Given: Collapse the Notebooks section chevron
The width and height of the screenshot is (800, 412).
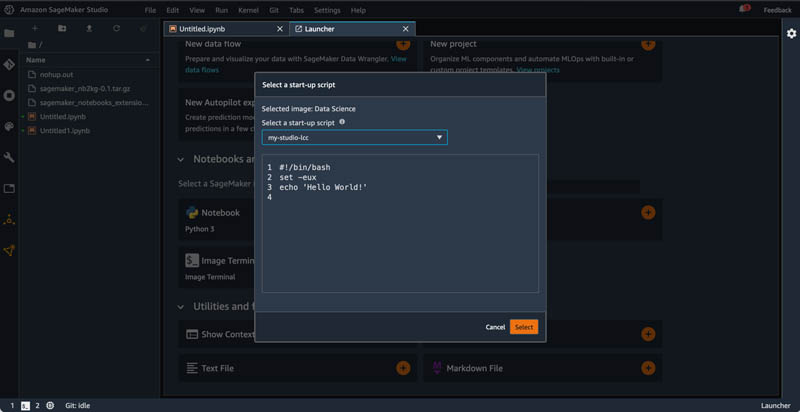Looking at the screenshot, I should 181,160.
